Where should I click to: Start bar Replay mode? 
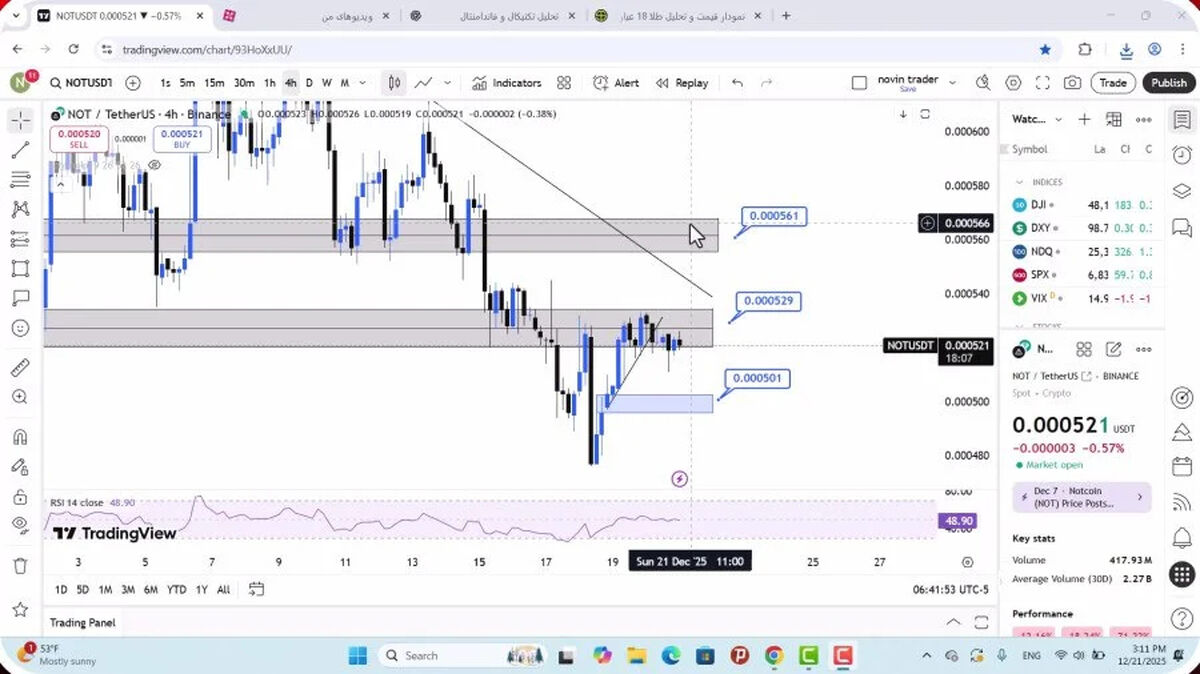tap(682, 83)
